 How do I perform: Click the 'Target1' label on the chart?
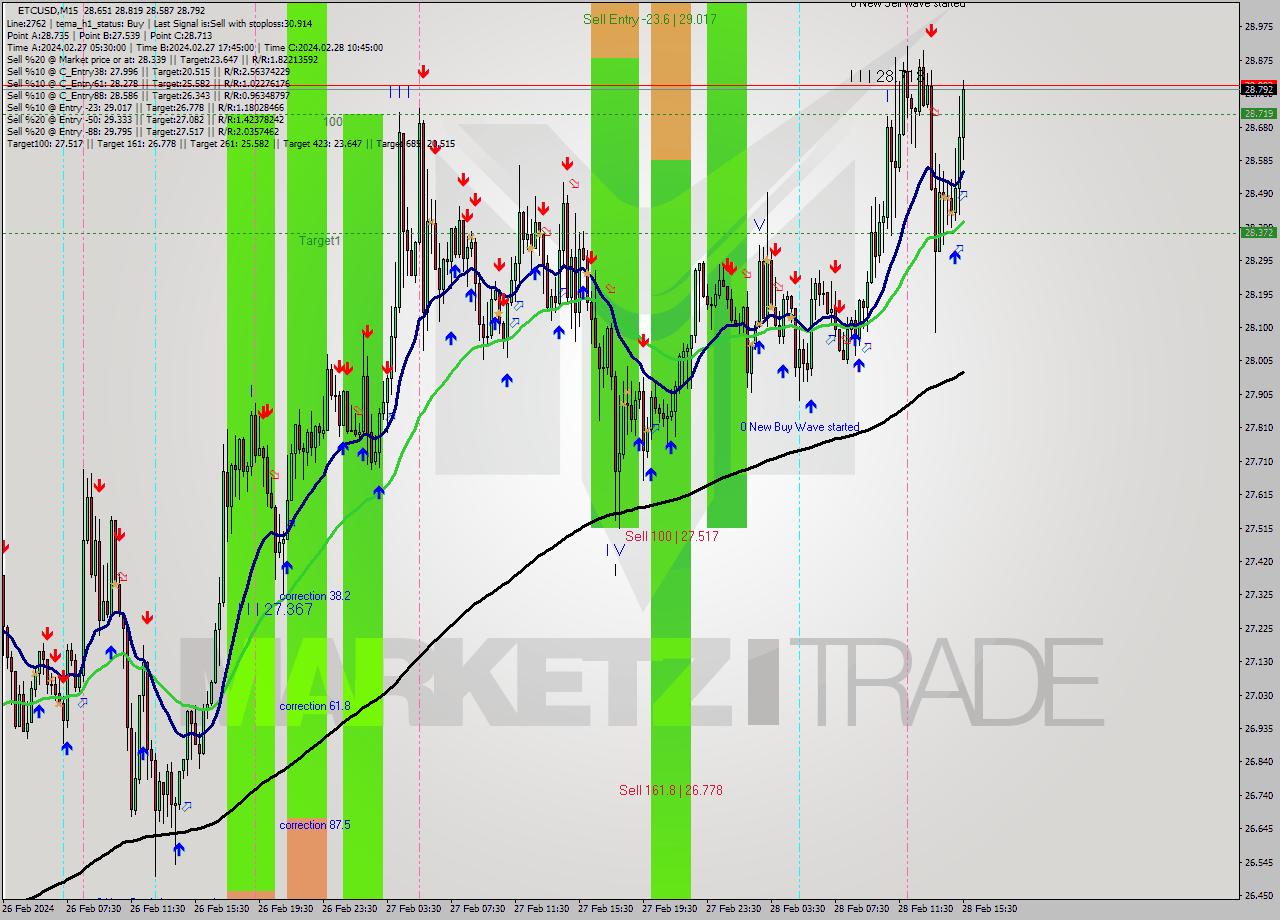[320, 241]
